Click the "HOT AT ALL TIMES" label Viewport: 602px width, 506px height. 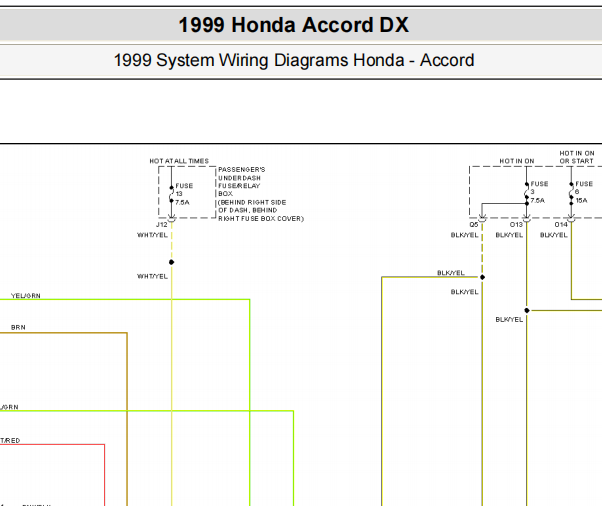click(x=179, y=161)
